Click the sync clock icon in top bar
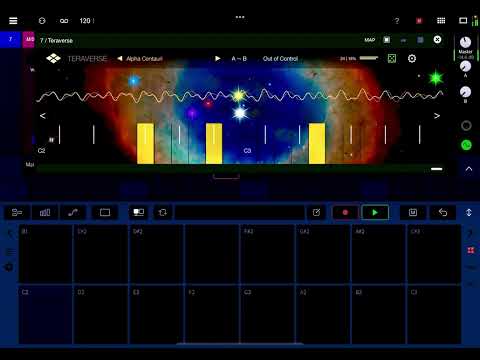The image size is (480, 360). tap(42, 21)
